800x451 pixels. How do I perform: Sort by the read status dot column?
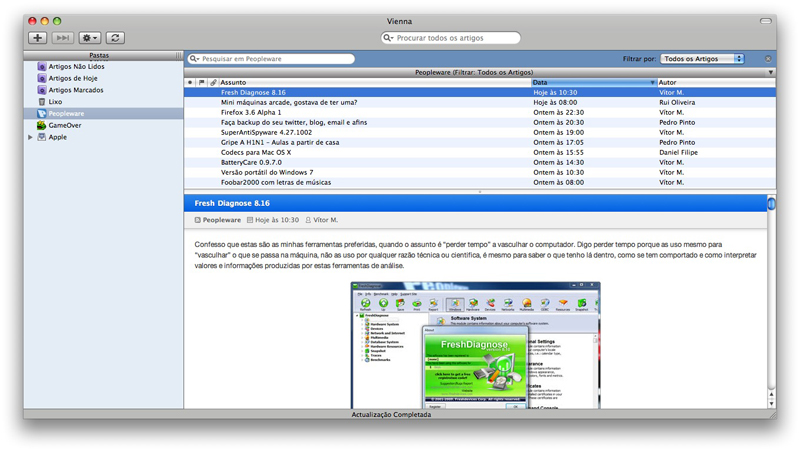click(x=190, y=82)
